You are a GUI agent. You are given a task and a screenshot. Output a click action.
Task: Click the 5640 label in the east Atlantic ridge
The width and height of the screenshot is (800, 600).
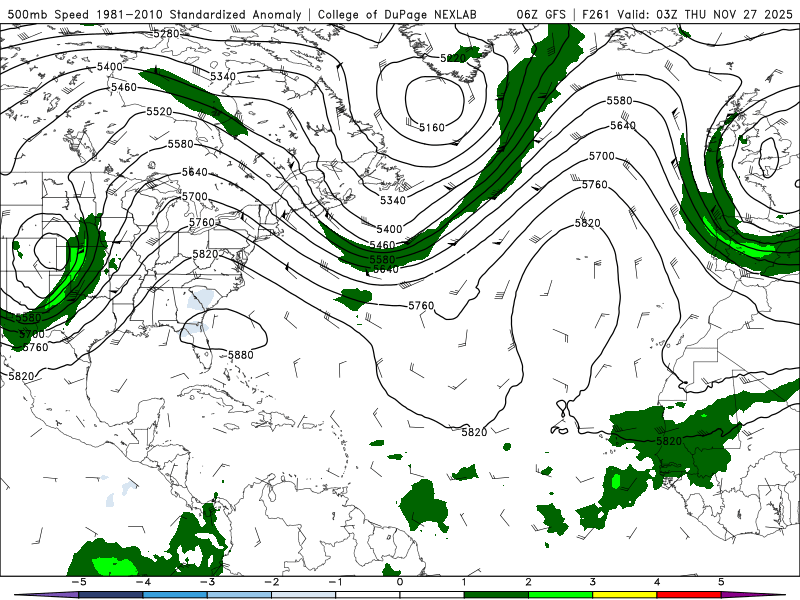(623, 126)
